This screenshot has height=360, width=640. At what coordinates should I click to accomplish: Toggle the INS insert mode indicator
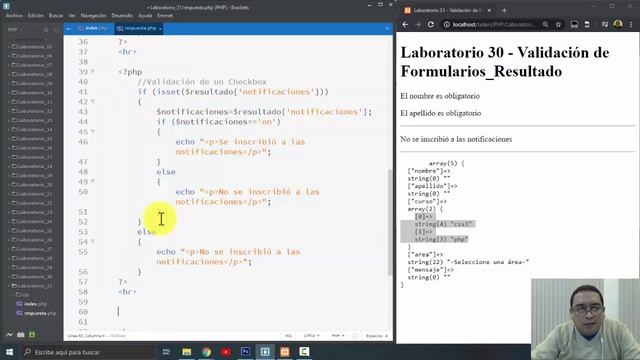(x=288, y=336)
